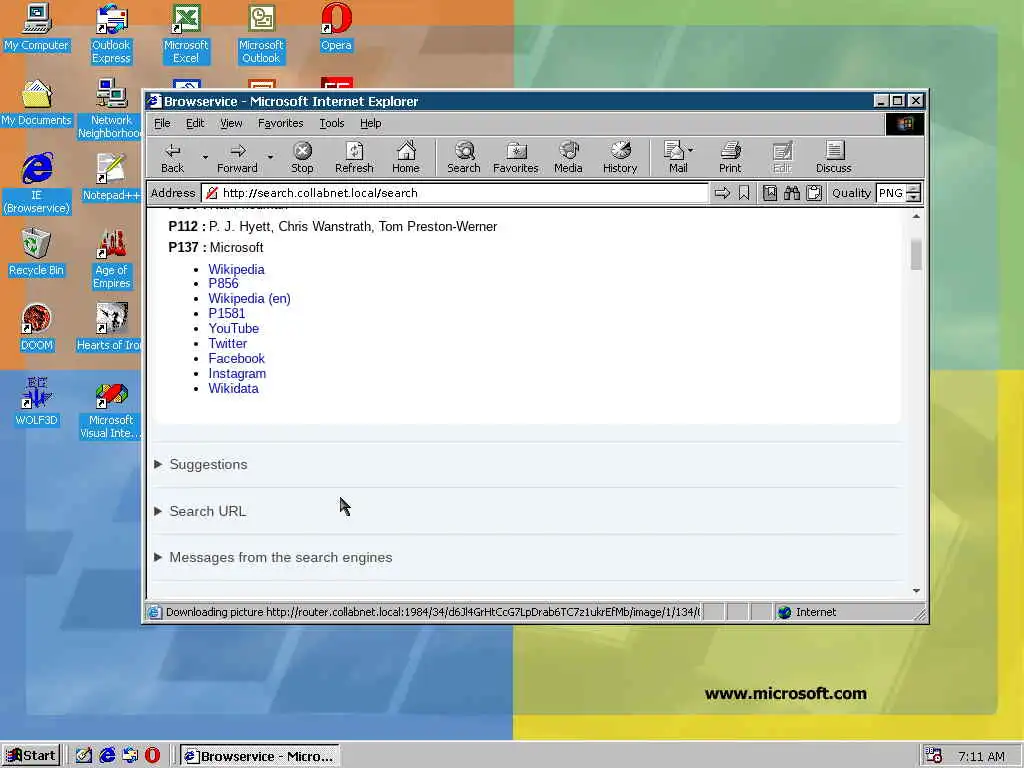The width and height of the screenshot is (1024, 768).
Task: Select Microsoft Visual InterDev desktop icon
Action: (x=111, y=409)
